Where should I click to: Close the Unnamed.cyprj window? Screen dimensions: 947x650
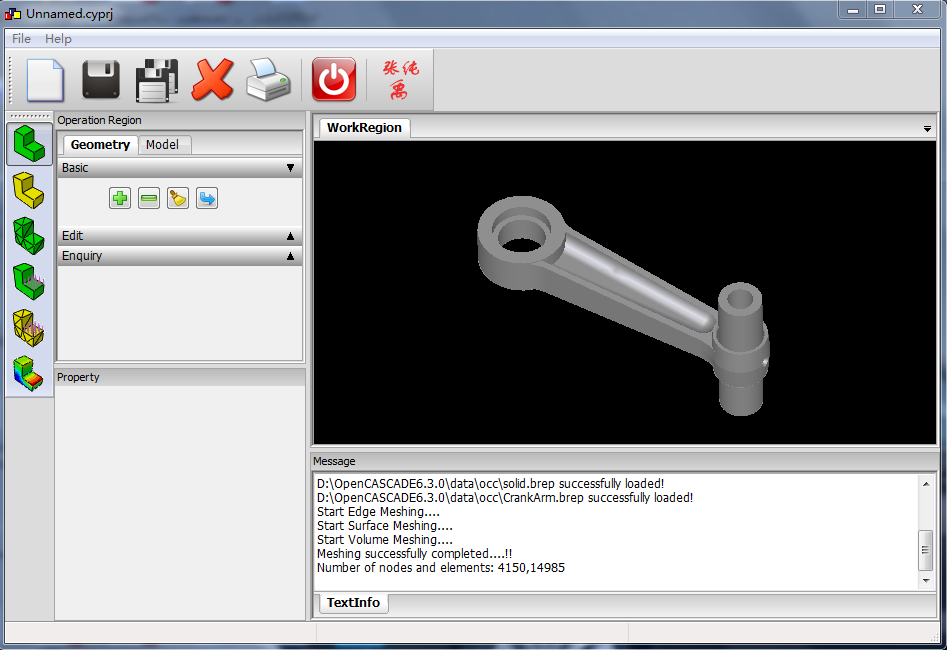tap(917, 9)
